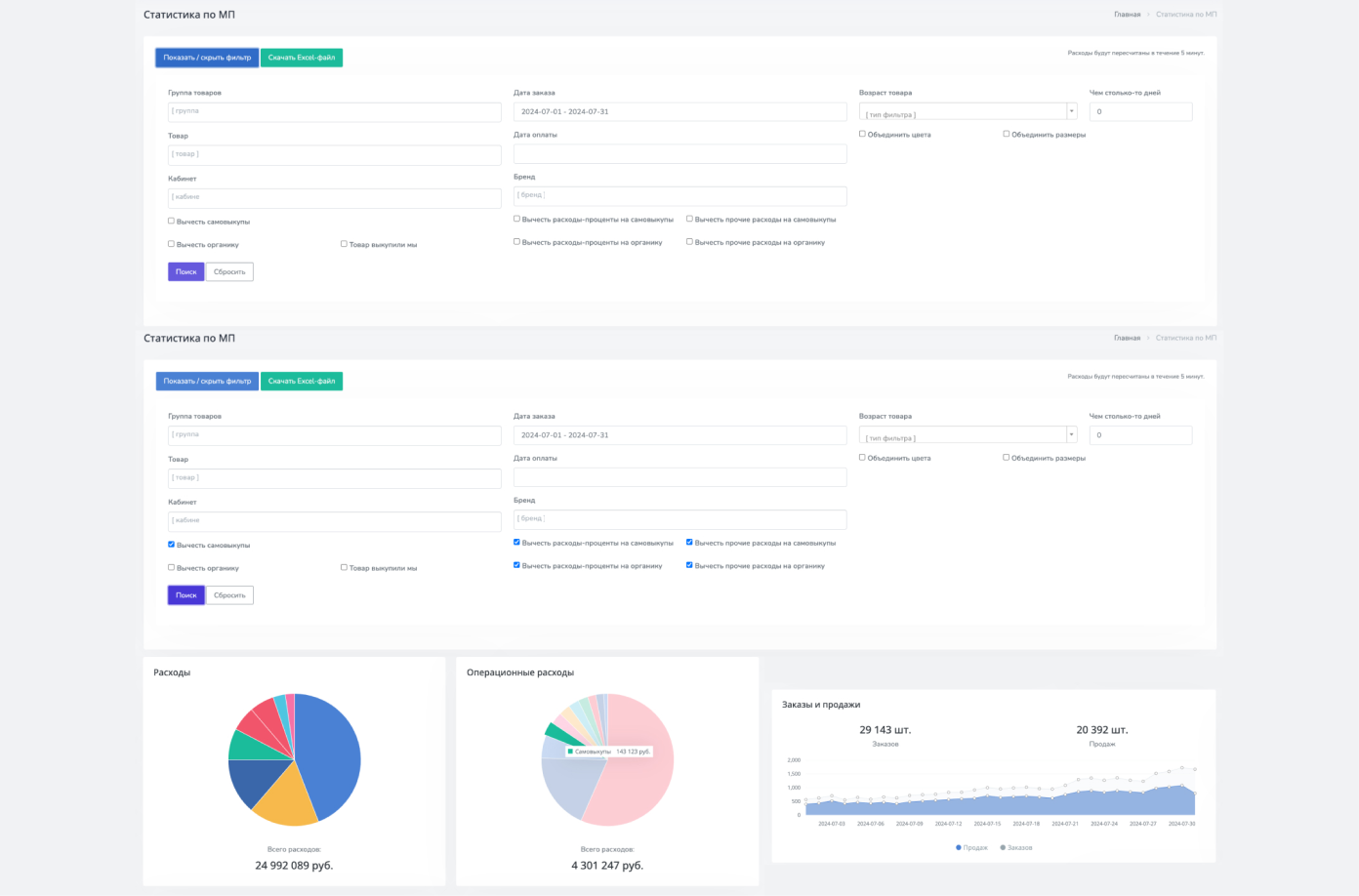This screenshot has width=1359, height=896.
Task: Click the empty 'Дата оплаты' field in upper form
Action: pos(679,154)
